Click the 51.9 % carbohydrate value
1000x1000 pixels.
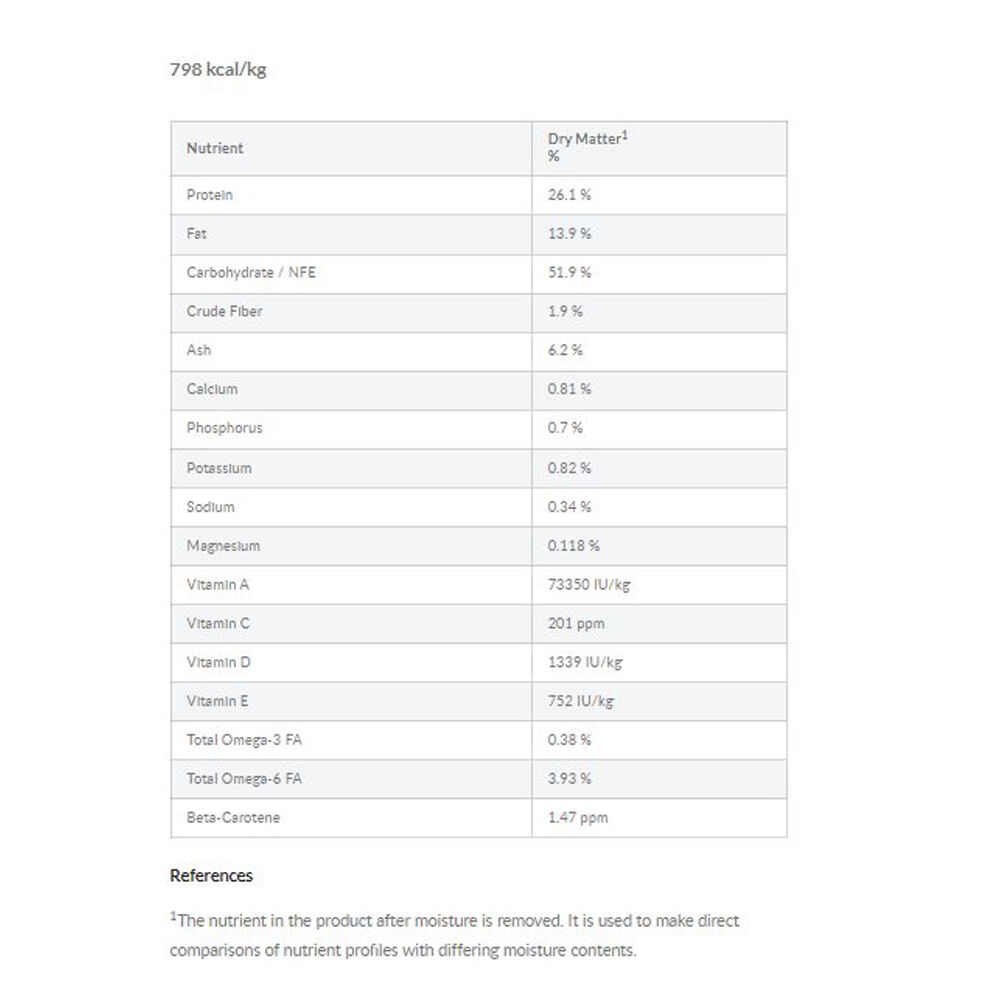click(569, 272)
